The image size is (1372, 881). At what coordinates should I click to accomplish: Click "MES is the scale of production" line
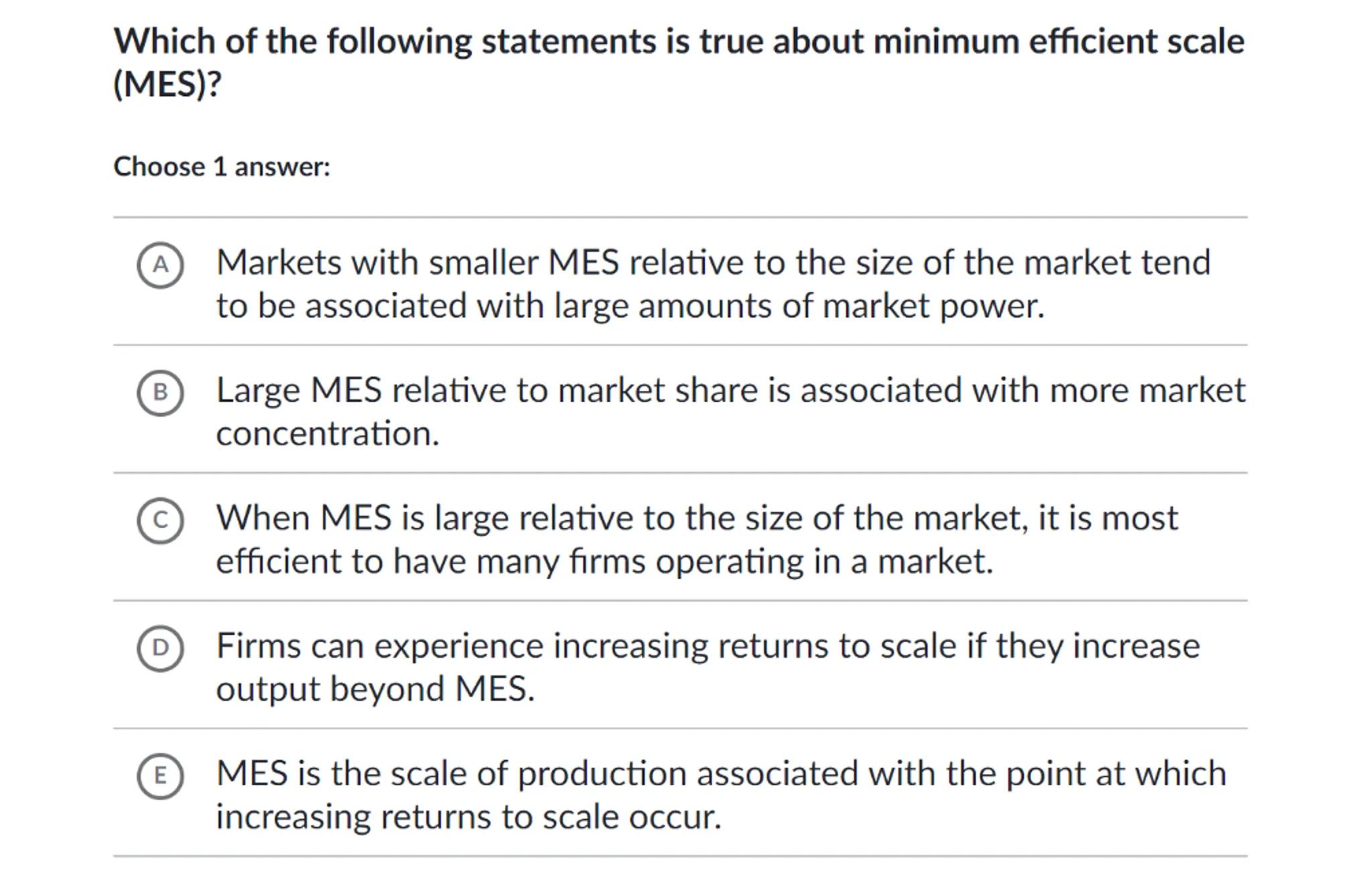[721, 774]
